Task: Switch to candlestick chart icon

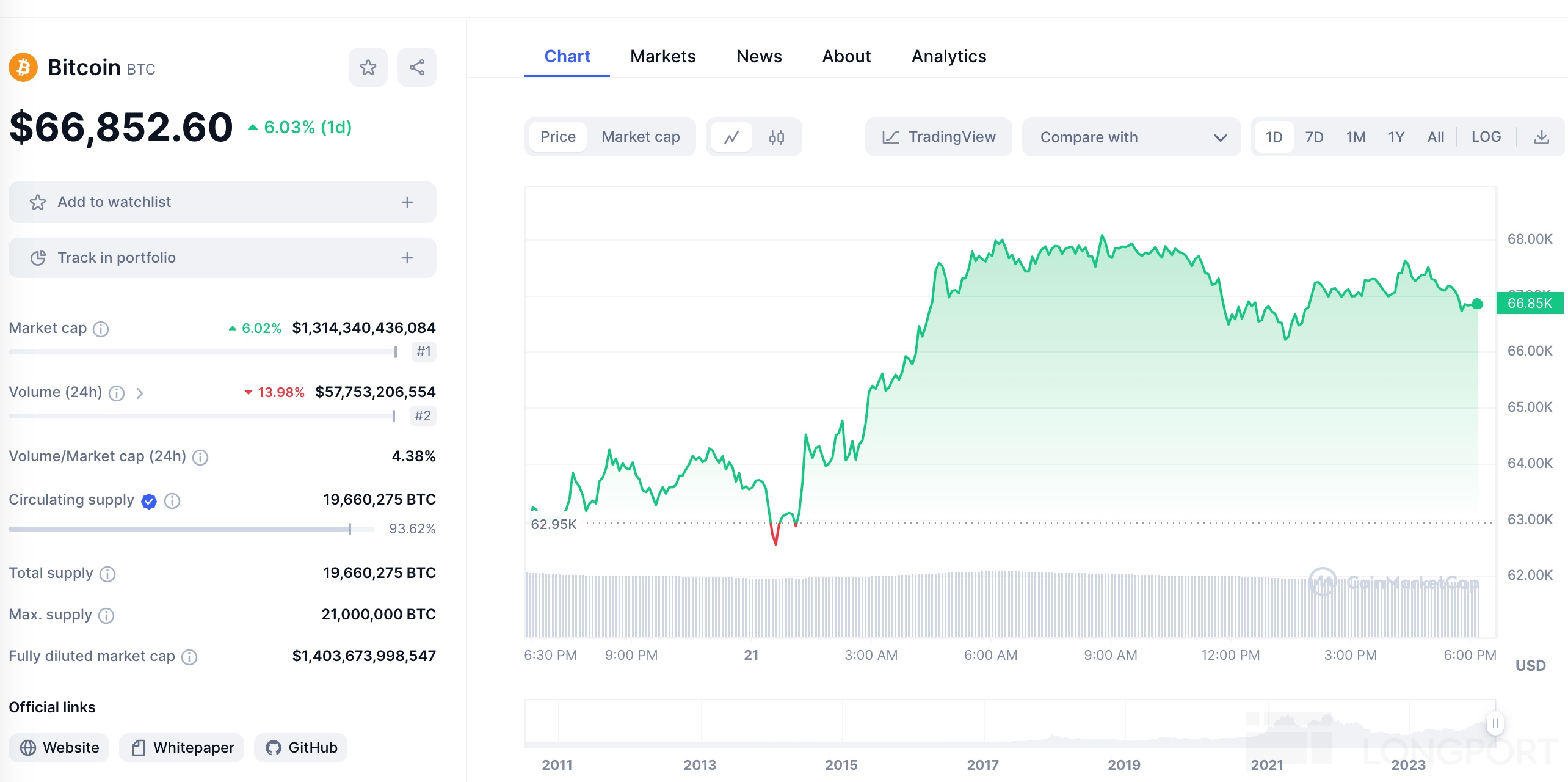Action: [x=776, y=137]
